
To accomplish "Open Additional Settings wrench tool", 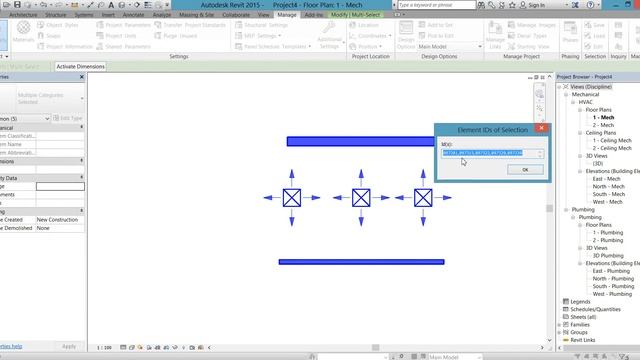I will pos(329,35).
